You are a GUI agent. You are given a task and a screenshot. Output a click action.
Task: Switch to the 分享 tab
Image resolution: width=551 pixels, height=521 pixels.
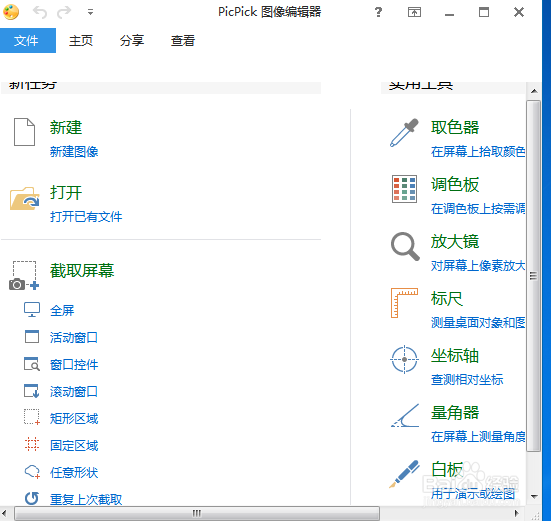point(132,40)
